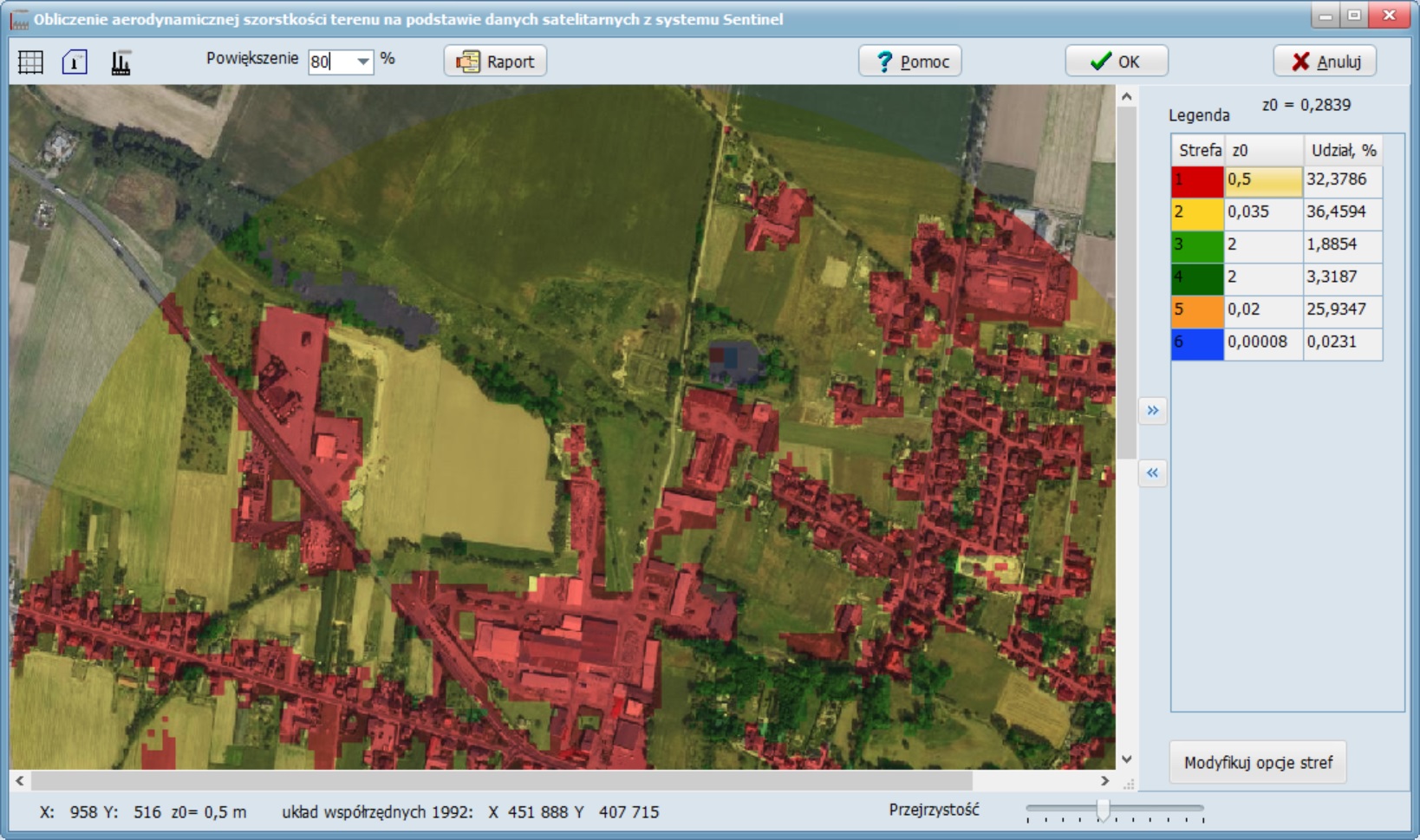1420x840 pixels.
Task: Select the red zone 1 color swatch
Action: (x=1197, y=180)
